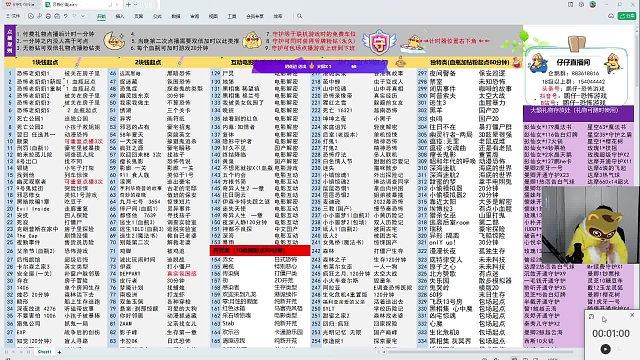Select the header cell "2块钱起点"
The width and height of the screenshot is (640, 360).
pos(148,62)
